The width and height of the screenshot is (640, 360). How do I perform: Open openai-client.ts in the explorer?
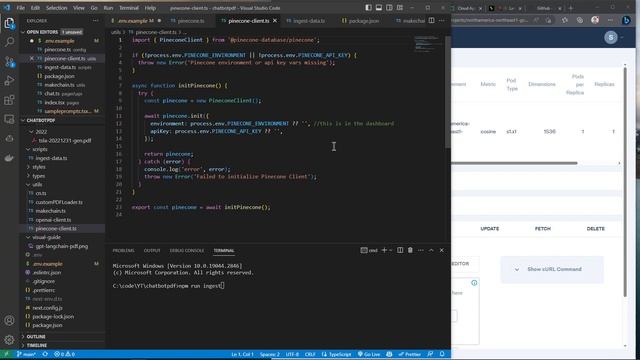53,220
